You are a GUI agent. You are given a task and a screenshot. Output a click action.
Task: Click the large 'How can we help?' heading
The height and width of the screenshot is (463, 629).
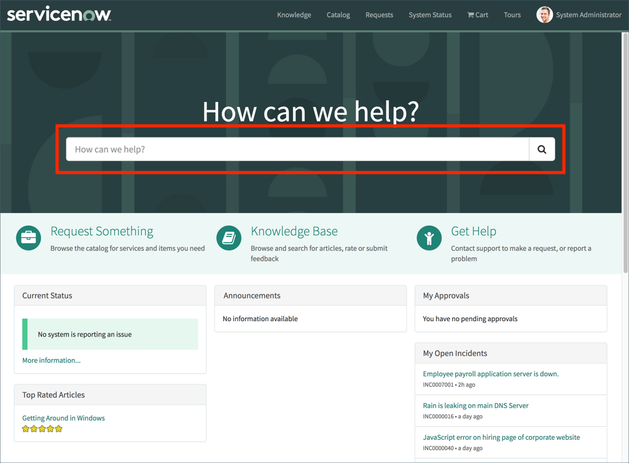[x=310, y=112]
